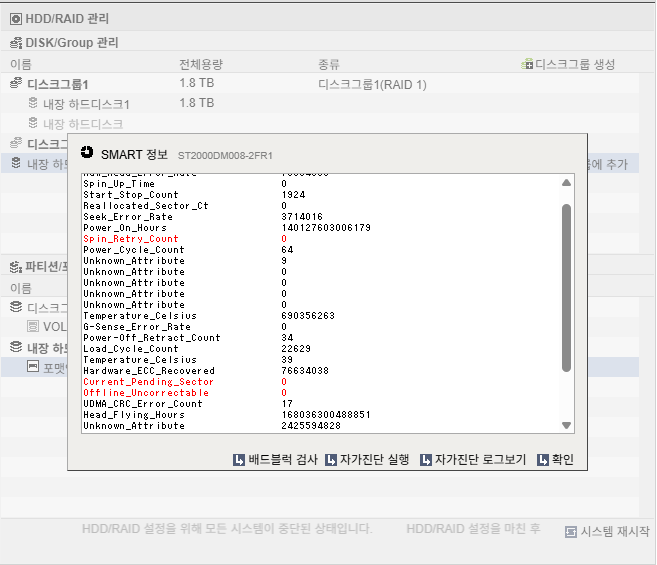Click the HDD/RAID 관리 header icon
Image resolution: width=657 pixels, height=565 pixels.
16,19
